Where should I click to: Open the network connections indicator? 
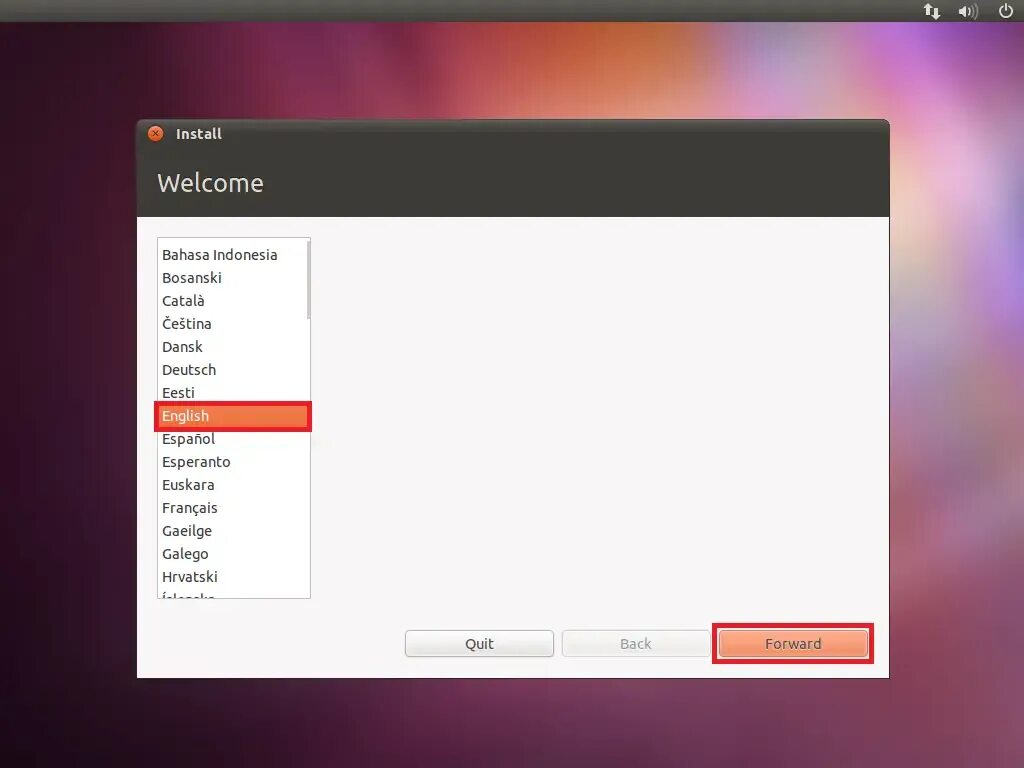tap(932, 11)
